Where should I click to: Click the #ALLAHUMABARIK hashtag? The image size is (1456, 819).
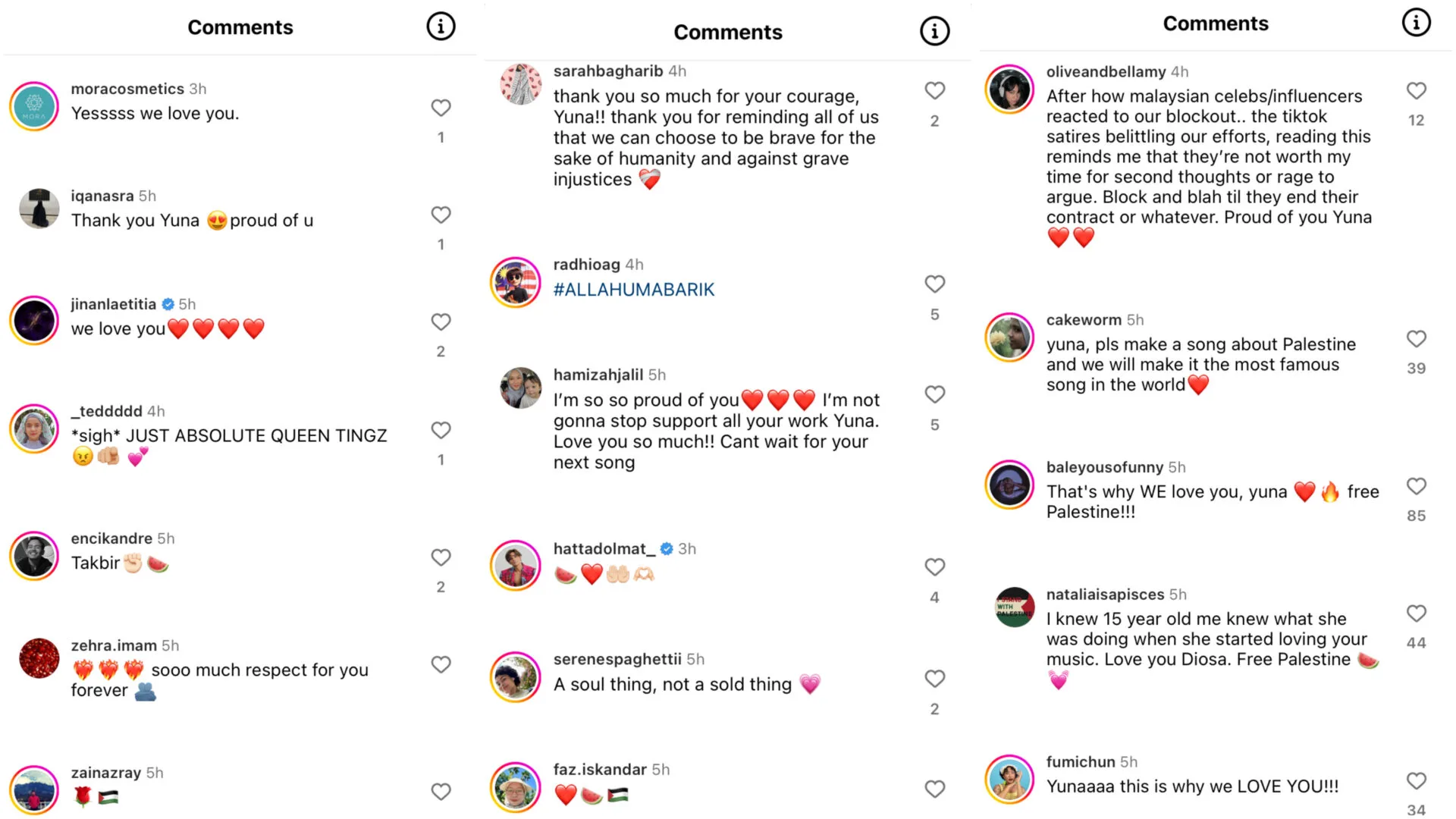634,290
